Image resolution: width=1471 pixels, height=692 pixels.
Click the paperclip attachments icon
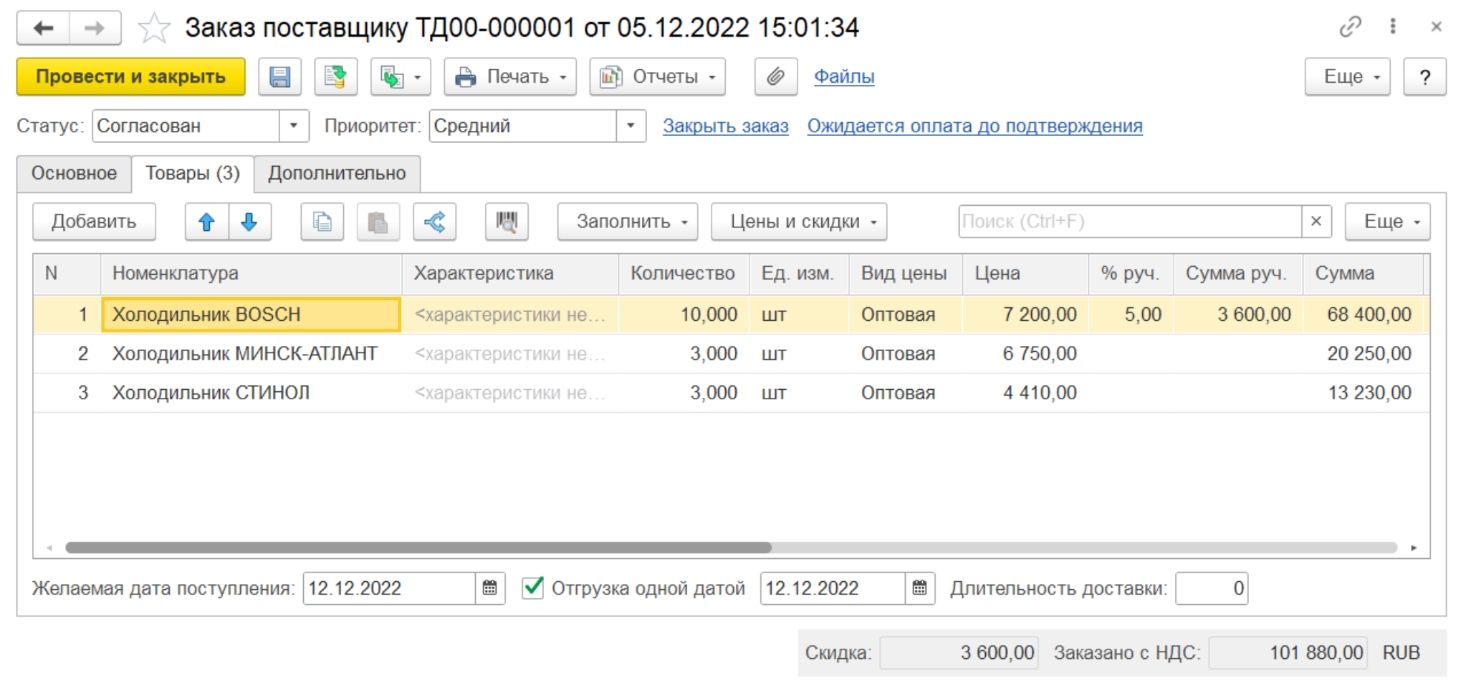tap(775, 77)
